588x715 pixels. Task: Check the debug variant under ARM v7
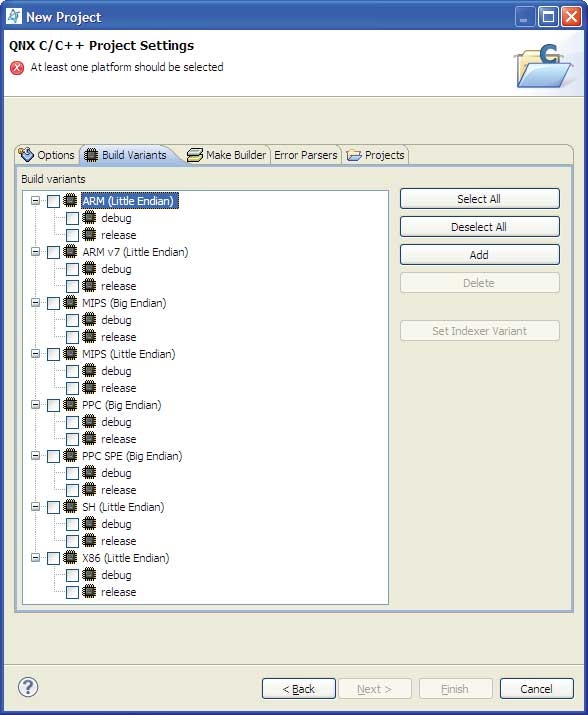click(x=73, y=269)
